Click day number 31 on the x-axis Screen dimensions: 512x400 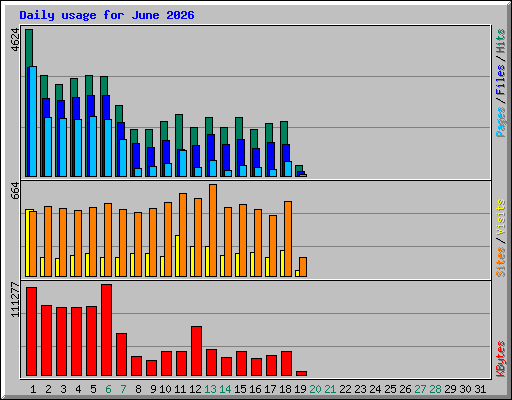pos(480,389)
